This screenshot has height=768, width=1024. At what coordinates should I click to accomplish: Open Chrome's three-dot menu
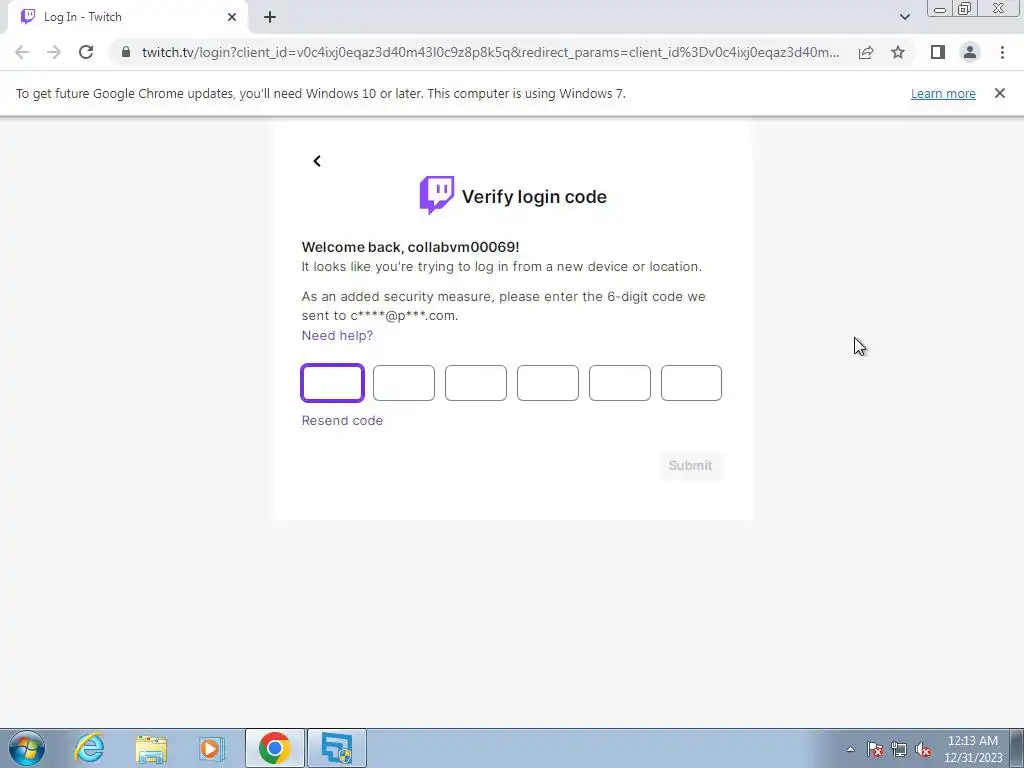[1002, 52]
